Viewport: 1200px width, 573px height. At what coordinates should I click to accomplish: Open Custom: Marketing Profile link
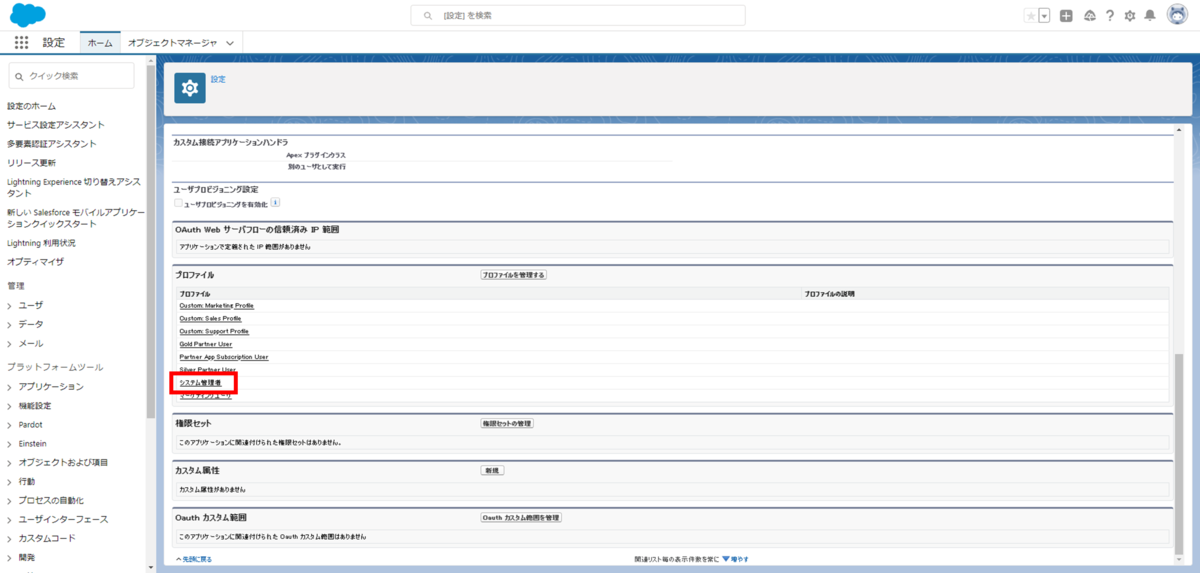216,305
